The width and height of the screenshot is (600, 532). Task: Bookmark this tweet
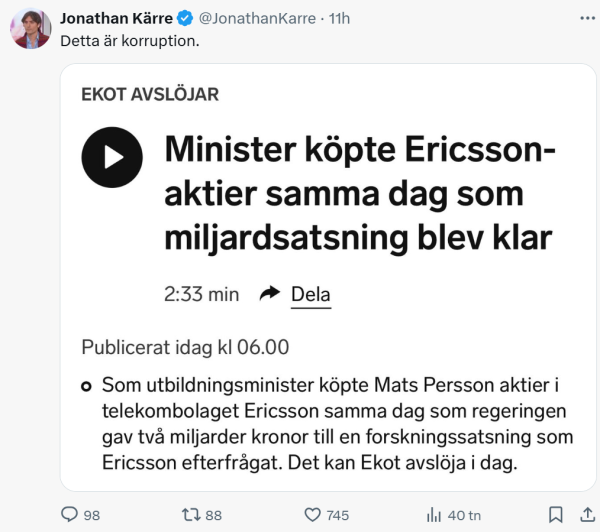(x=555, y=514)
